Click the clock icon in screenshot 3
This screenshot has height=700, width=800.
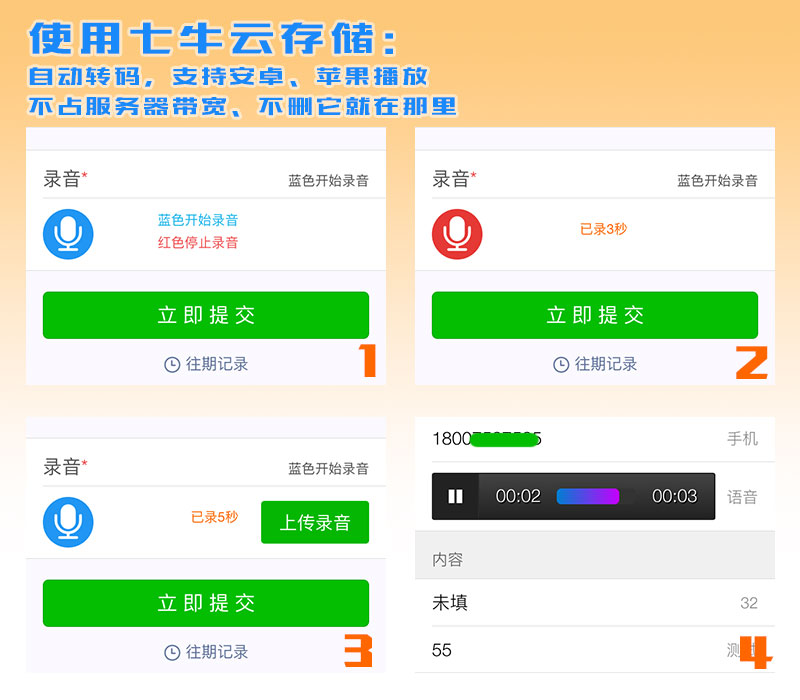(172, 653)
